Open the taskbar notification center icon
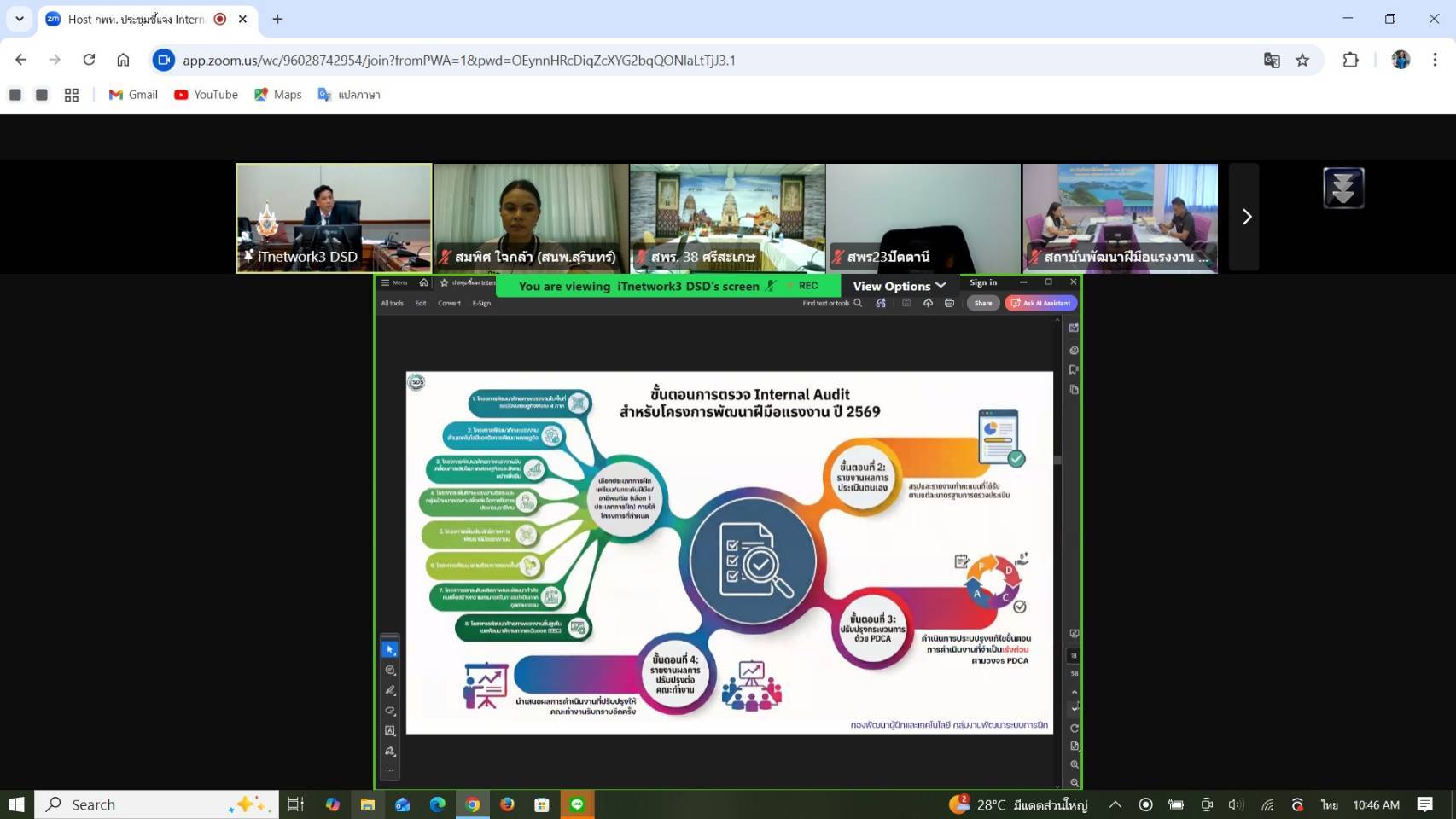1456x819 pixels. click(1424, 804)
